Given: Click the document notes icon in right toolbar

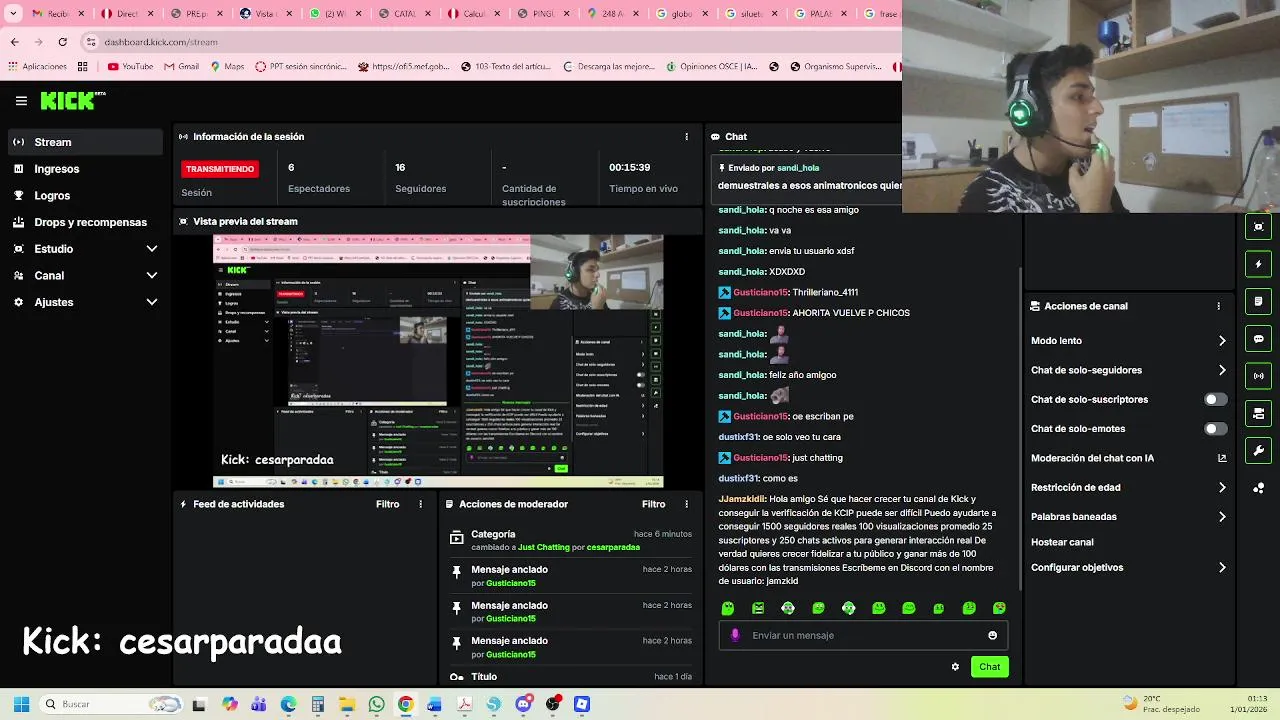Looking at the screenshot, I should (x=1258, y=301).
